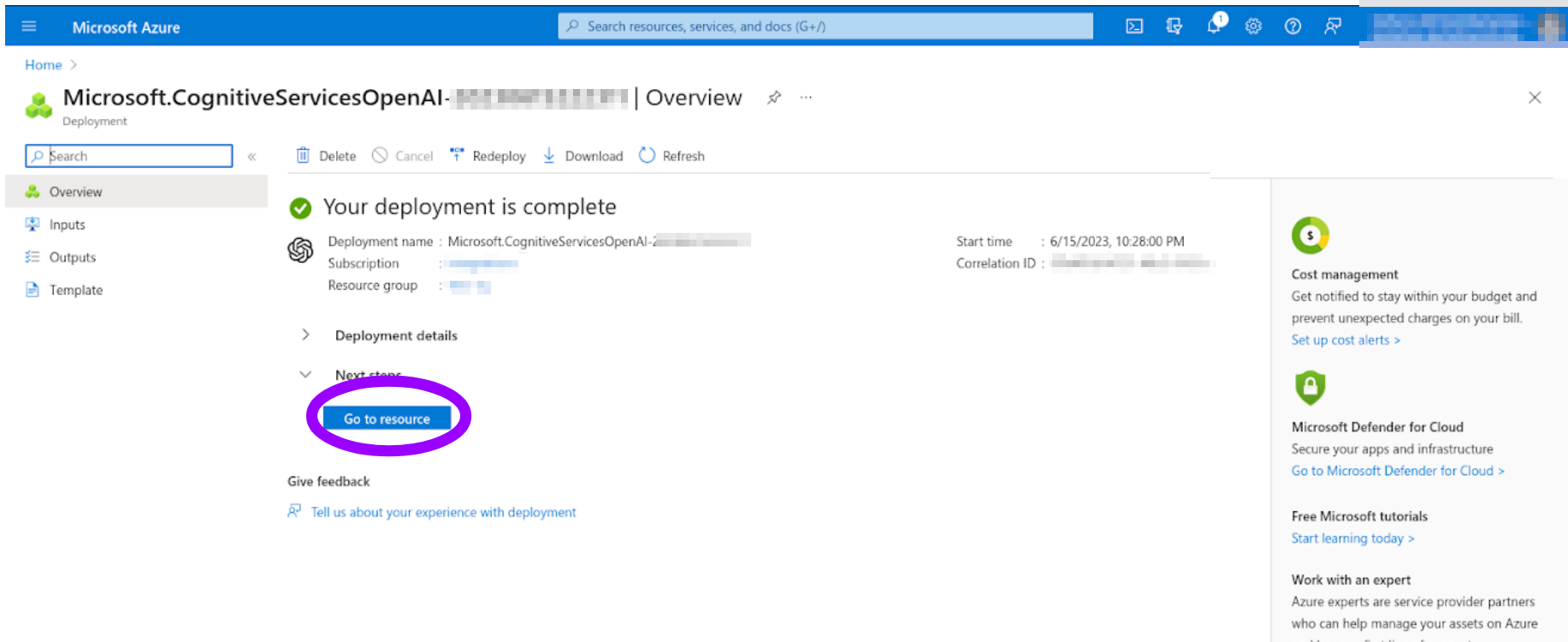The image size is (1568, 642).
Task: Pin the deployment blade
Action: [774, 98]
